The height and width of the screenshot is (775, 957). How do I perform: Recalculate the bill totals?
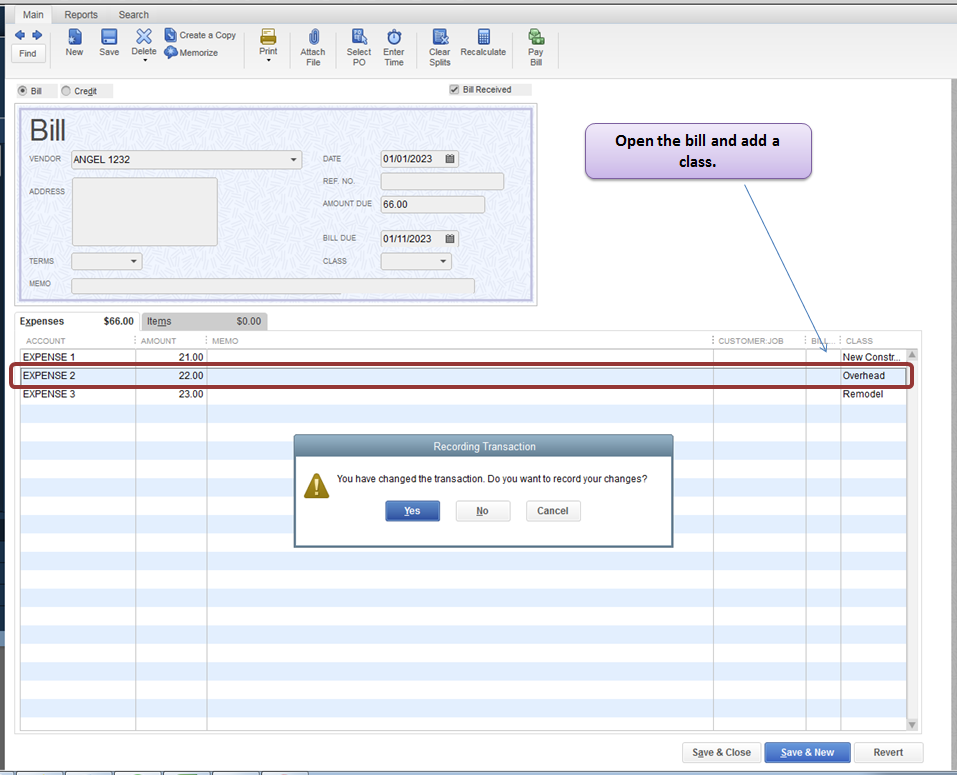[x=483, y=43]
